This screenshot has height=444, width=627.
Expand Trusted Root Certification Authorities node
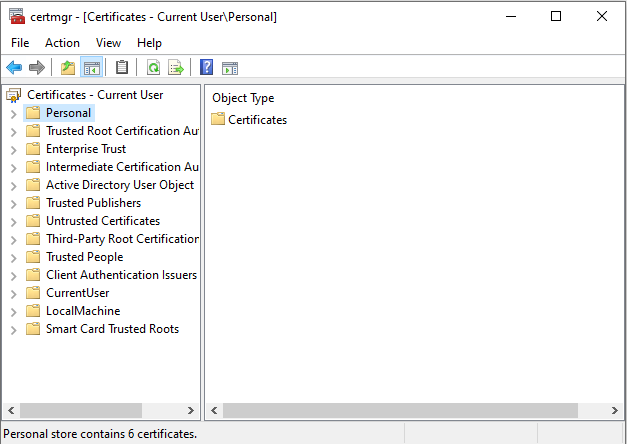click(x=14, y=132)
